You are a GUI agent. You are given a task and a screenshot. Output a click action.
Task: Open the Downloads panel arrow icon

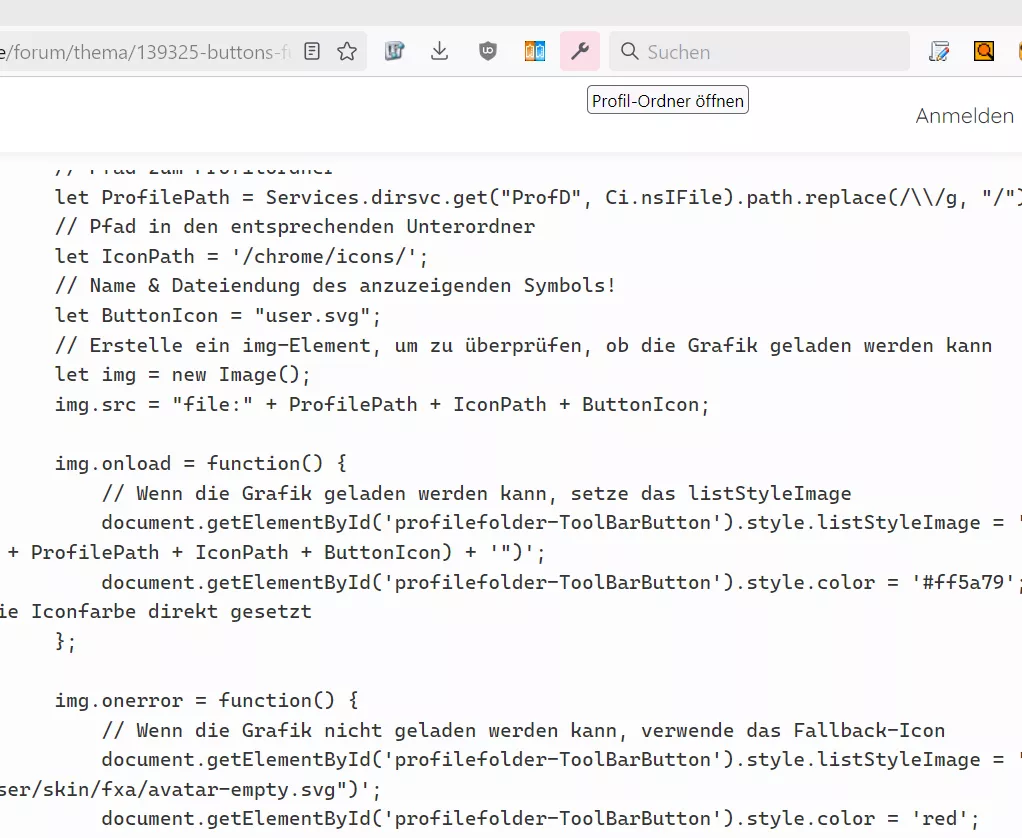(440, 51)
